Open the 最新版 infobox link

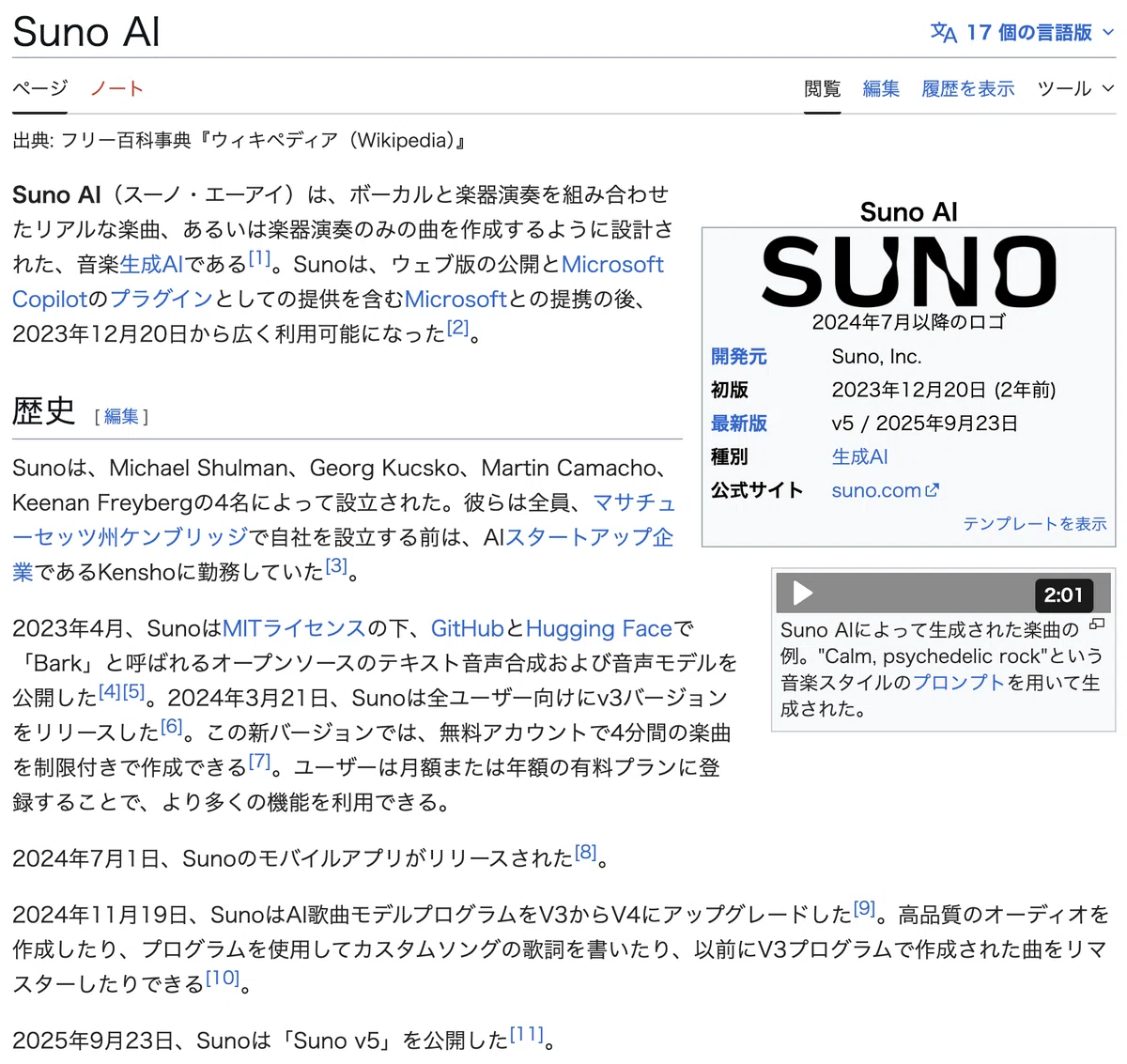pos(739,424)
